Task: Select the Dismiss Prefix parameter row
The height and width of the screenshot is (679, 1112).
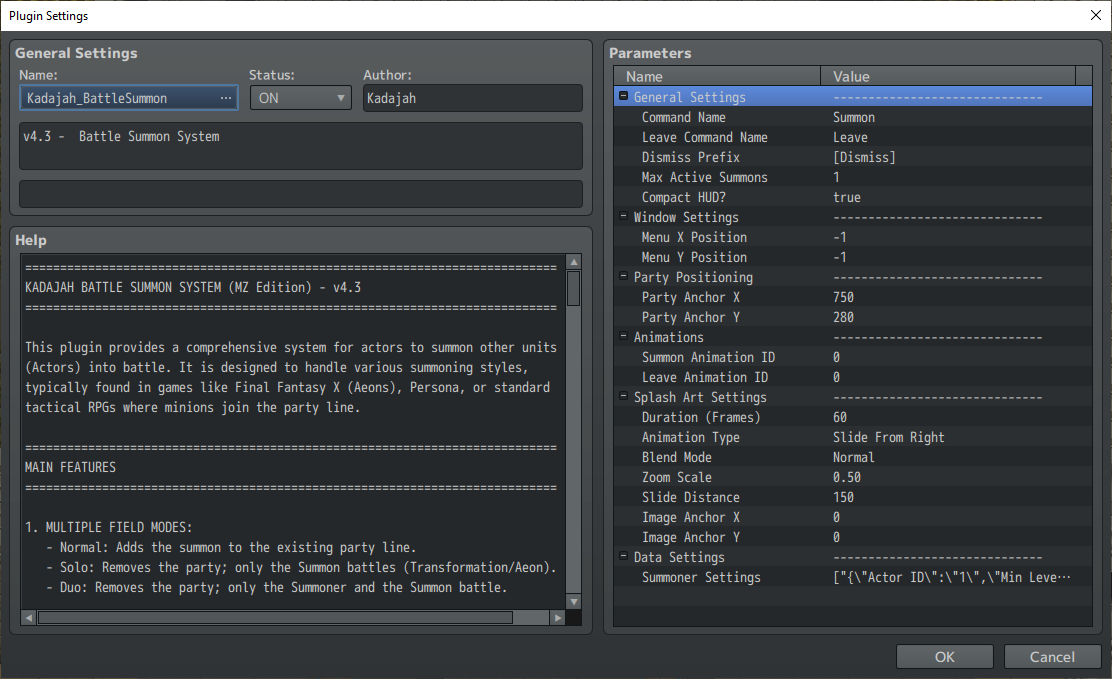Action: (852, 157)
